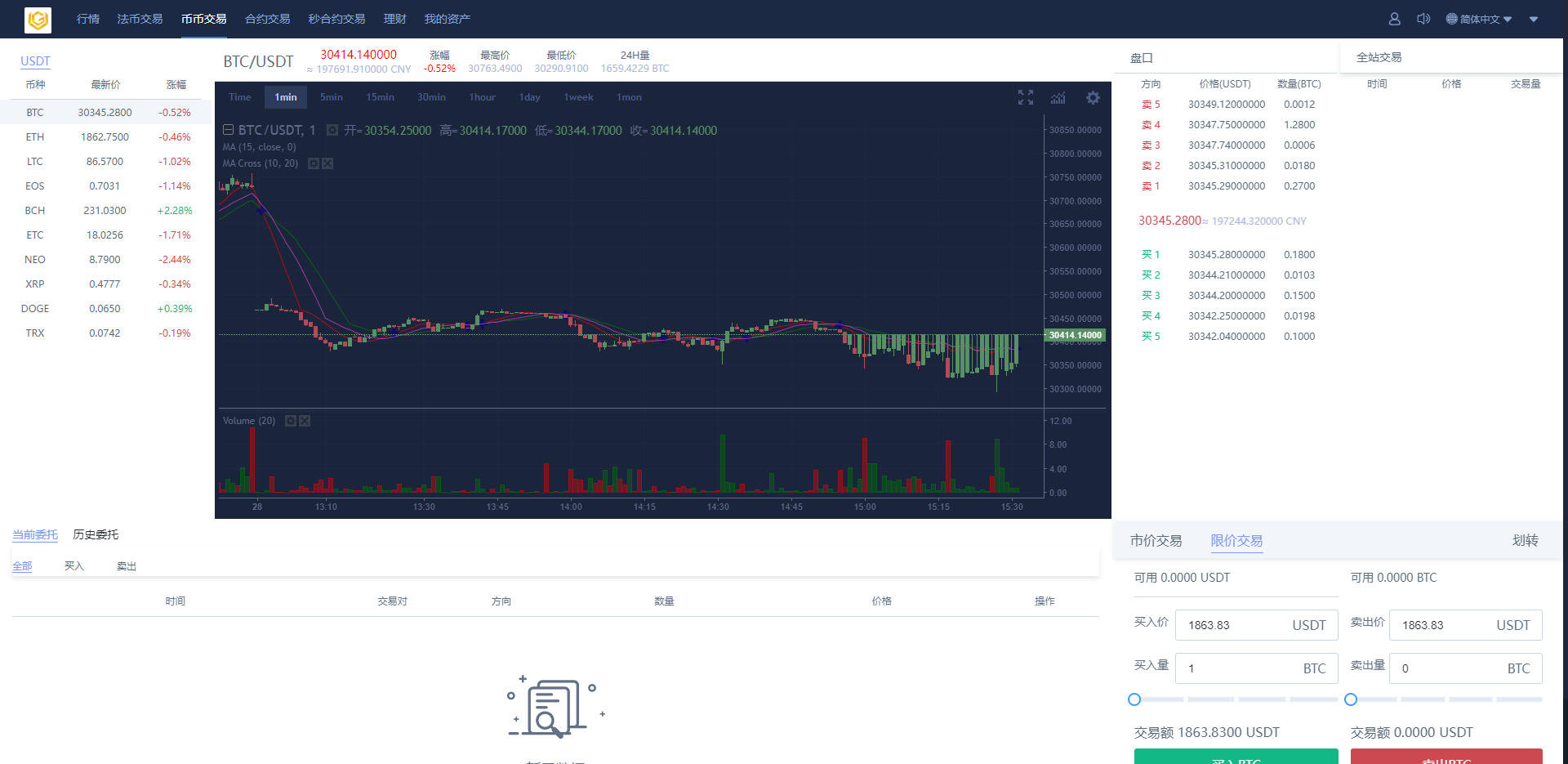Filter orders by 买入
Image resolution: width=1568 pixels, height=764 pixels.
click(74, 565)
